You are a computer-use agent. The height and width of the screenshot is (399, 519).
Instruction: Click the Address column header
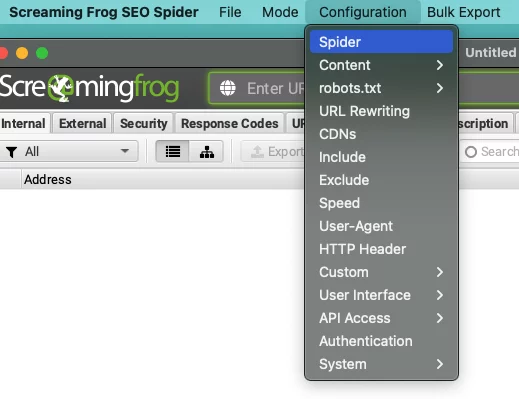pyautogui.click(x=48, y=180)
